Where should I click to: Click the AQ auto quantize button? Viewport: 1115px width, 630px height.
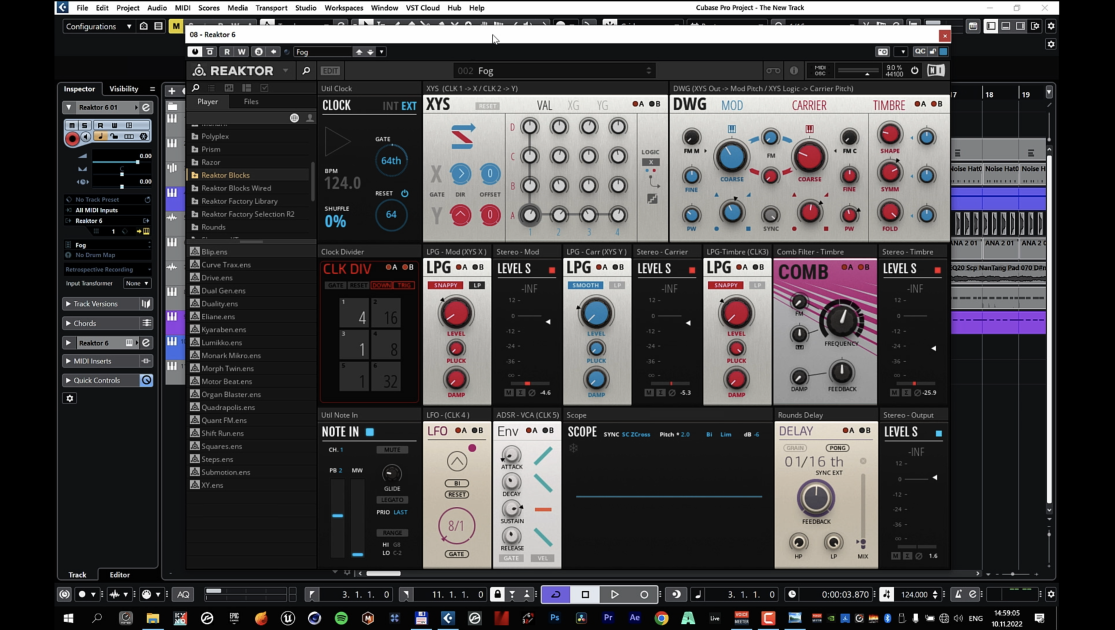click(183, 594)
